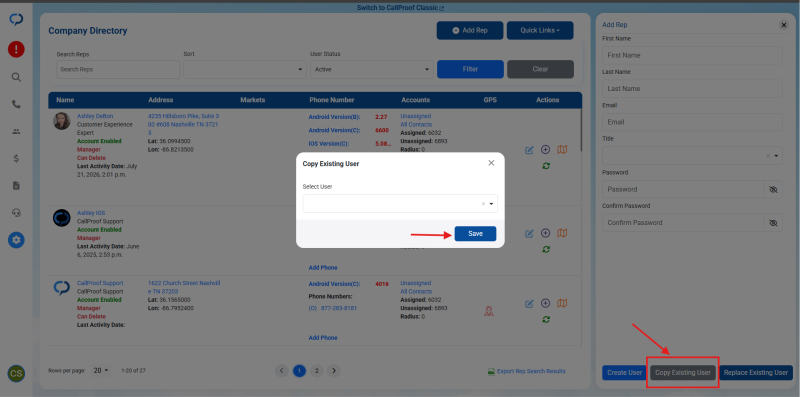
Task: Follow Switch to CallProof Classic link
Action: click(x=401, y=8)
